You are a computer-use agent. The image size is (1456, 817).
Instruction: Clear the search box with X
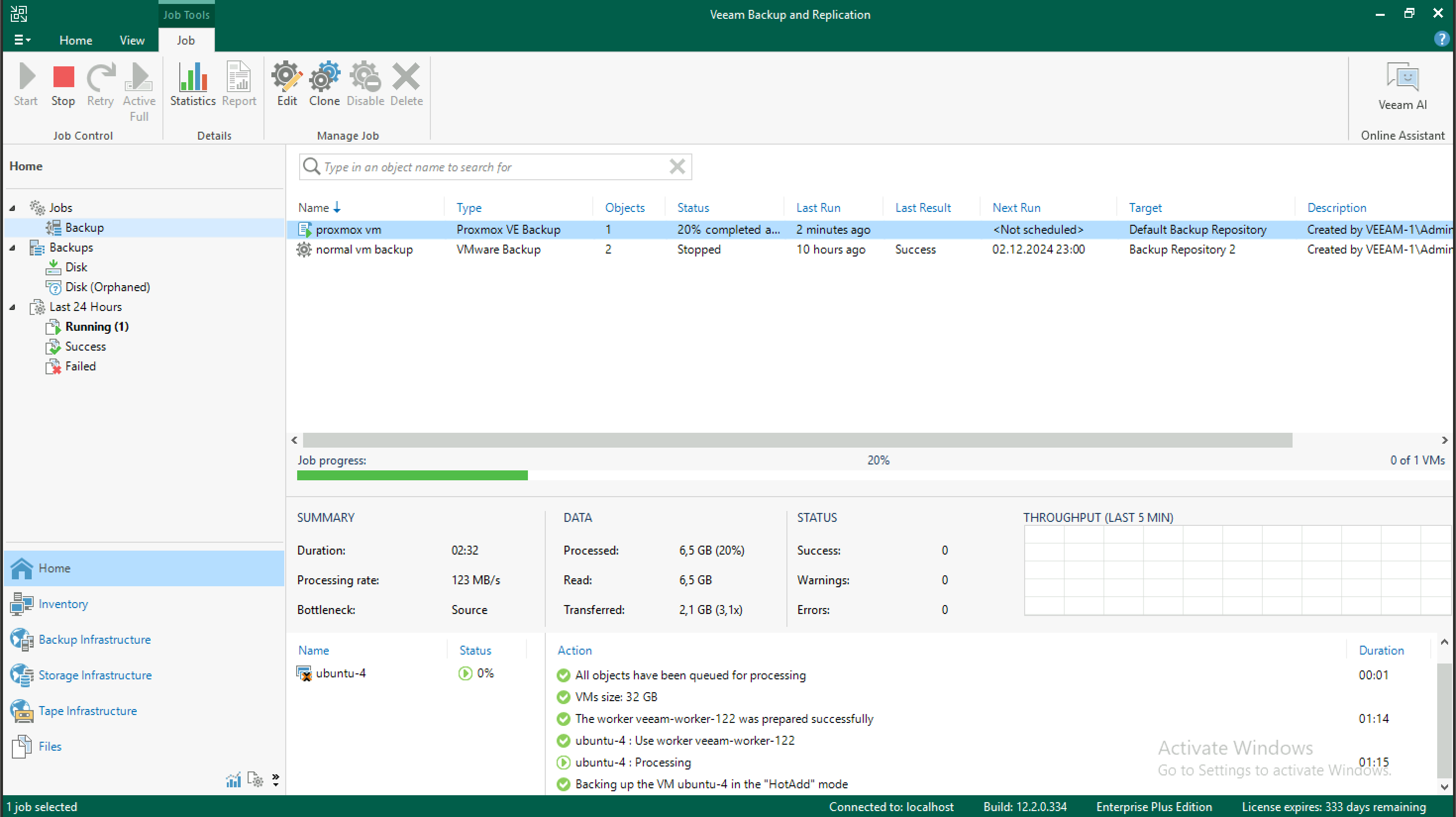click(677, 167)
